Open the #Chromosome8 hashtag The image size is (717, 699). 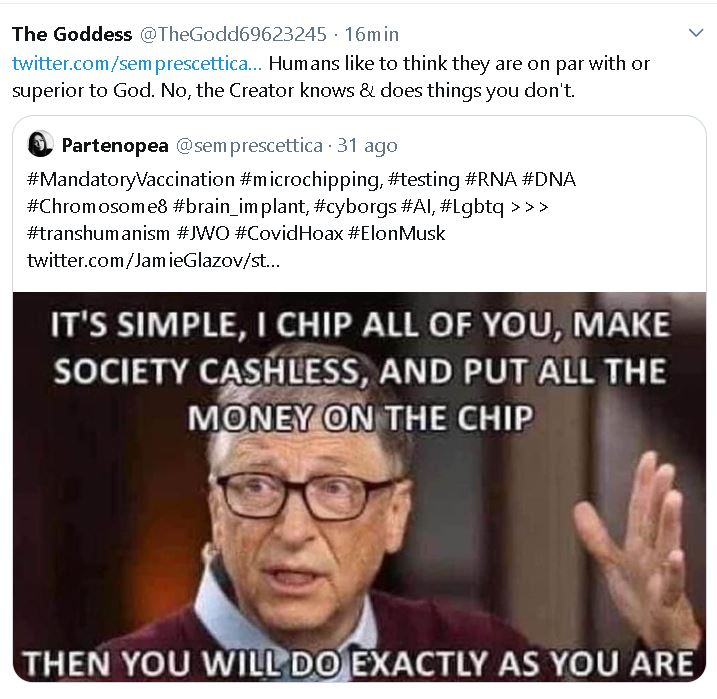(97, 206)
